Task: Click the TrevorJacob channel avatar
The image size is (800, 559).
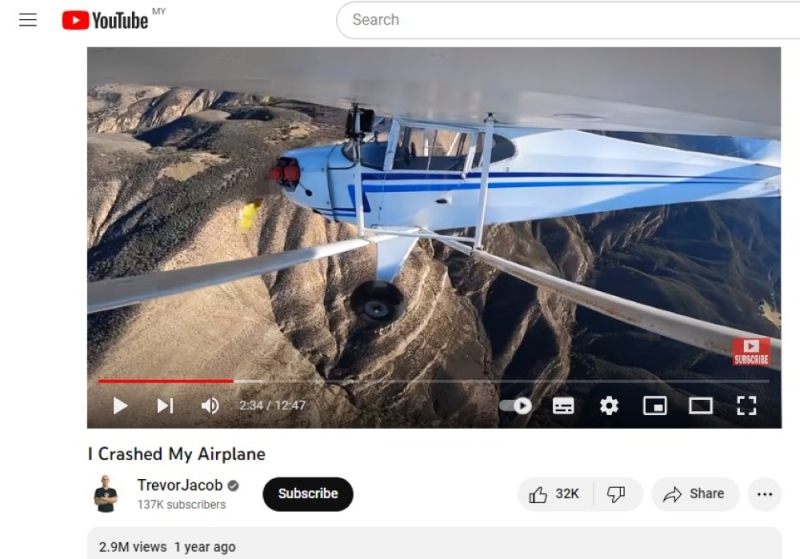Action: click(x=106, y=494)
